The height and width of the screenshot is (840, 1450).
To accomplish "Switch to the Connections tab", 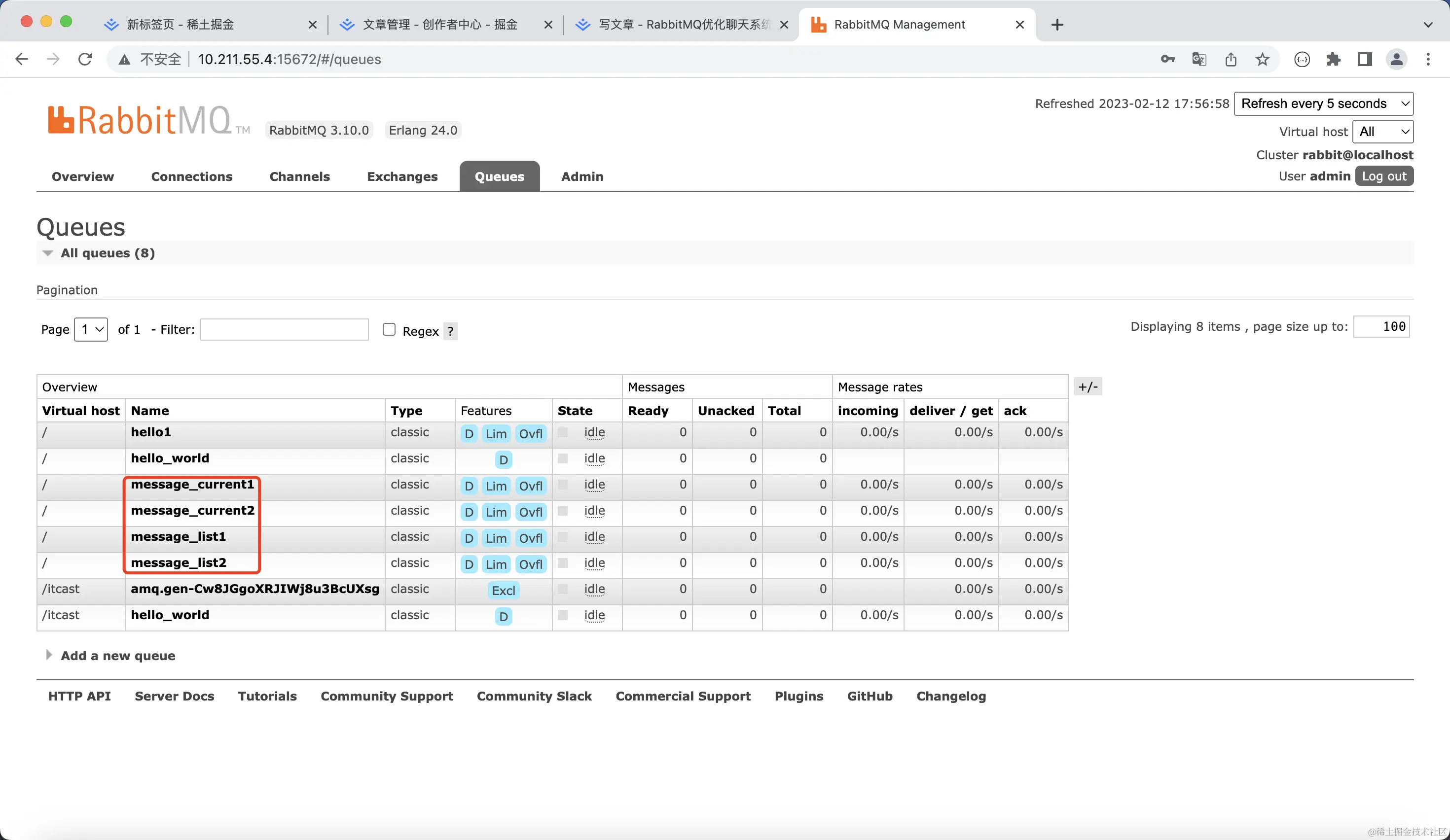I will (x=191, y=176).
